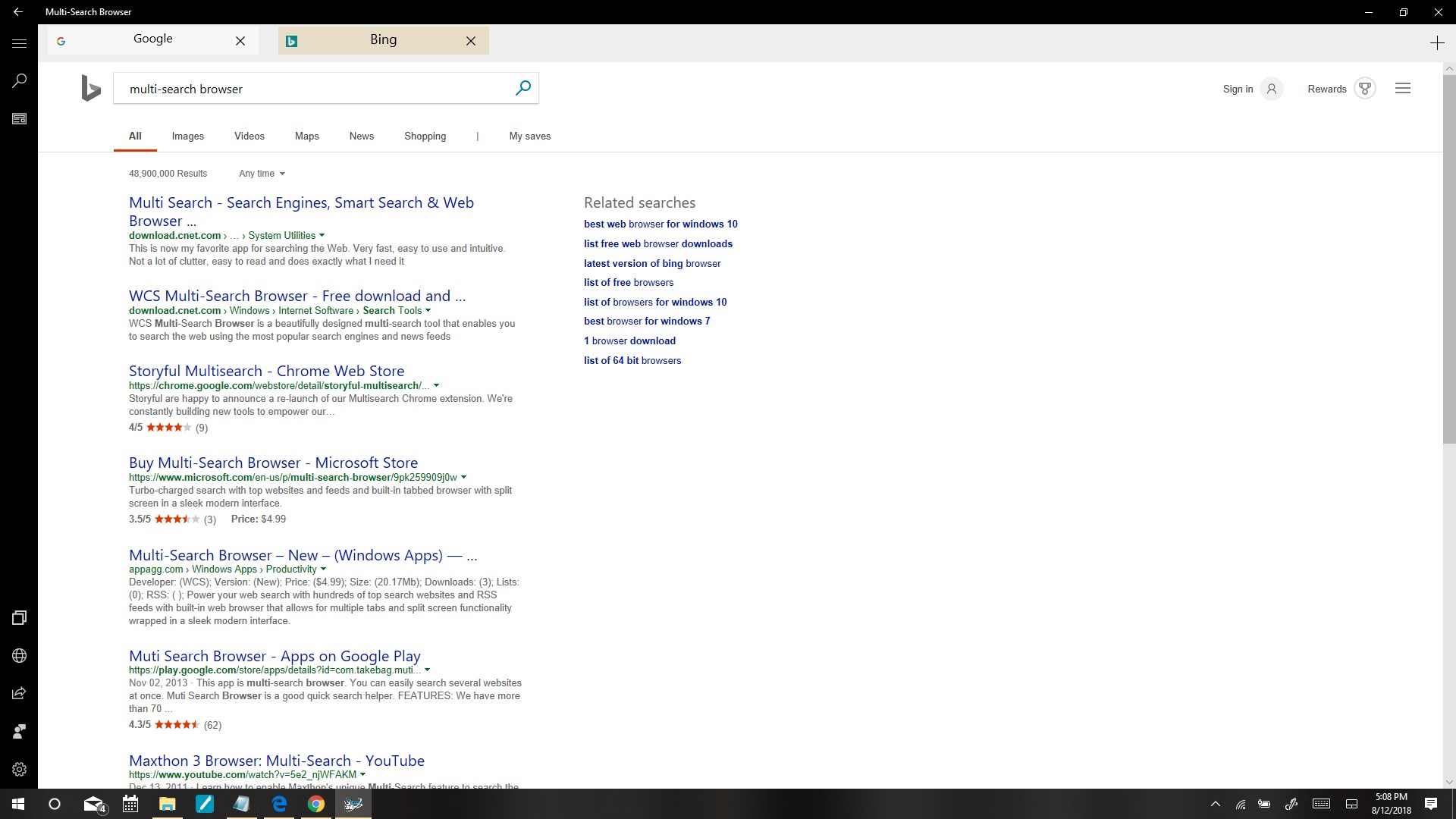Click the Sign in button

click(1238, 89)
